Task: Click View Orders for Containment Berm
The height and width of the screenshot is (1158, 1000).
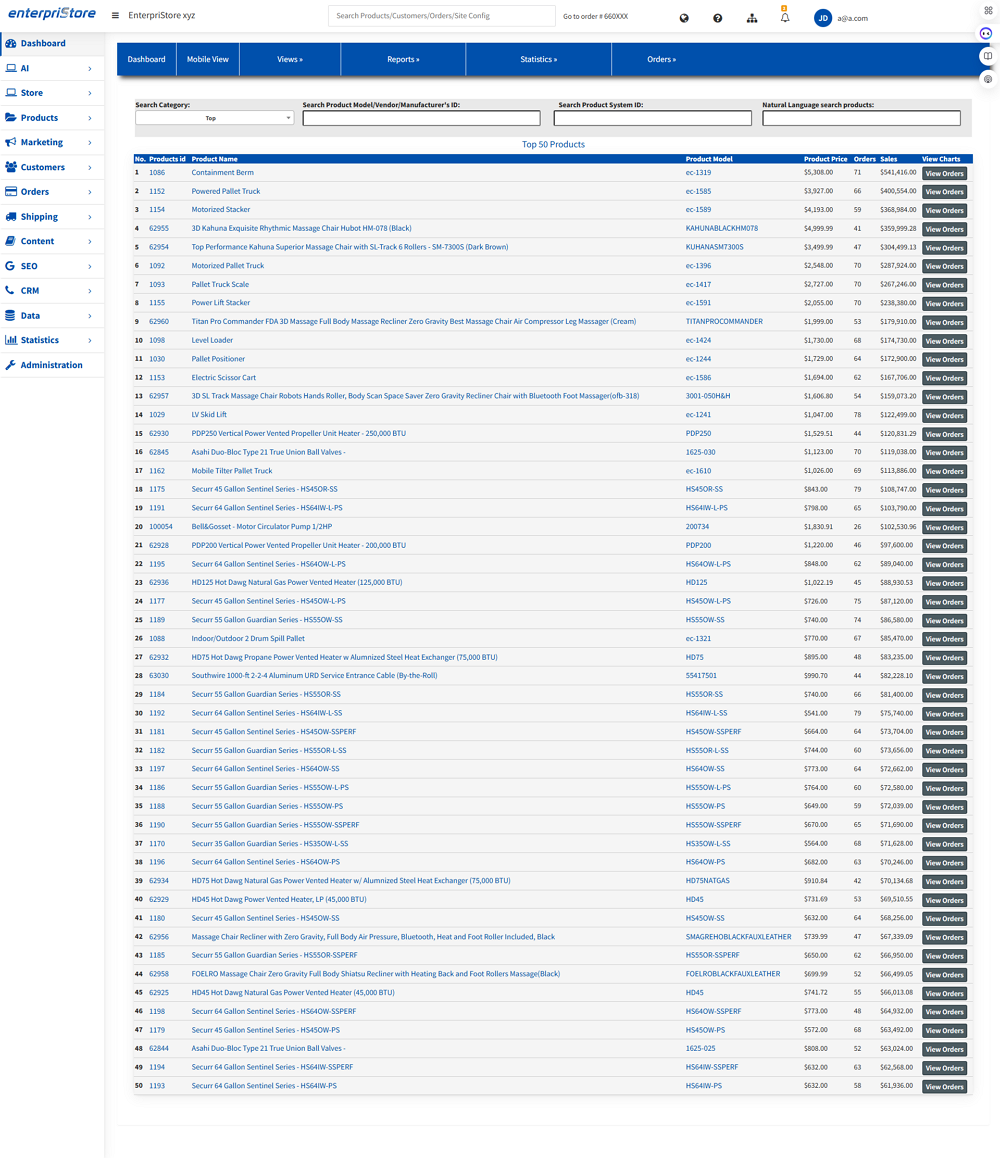Action: pyautogui.click(x=944, y=174)
